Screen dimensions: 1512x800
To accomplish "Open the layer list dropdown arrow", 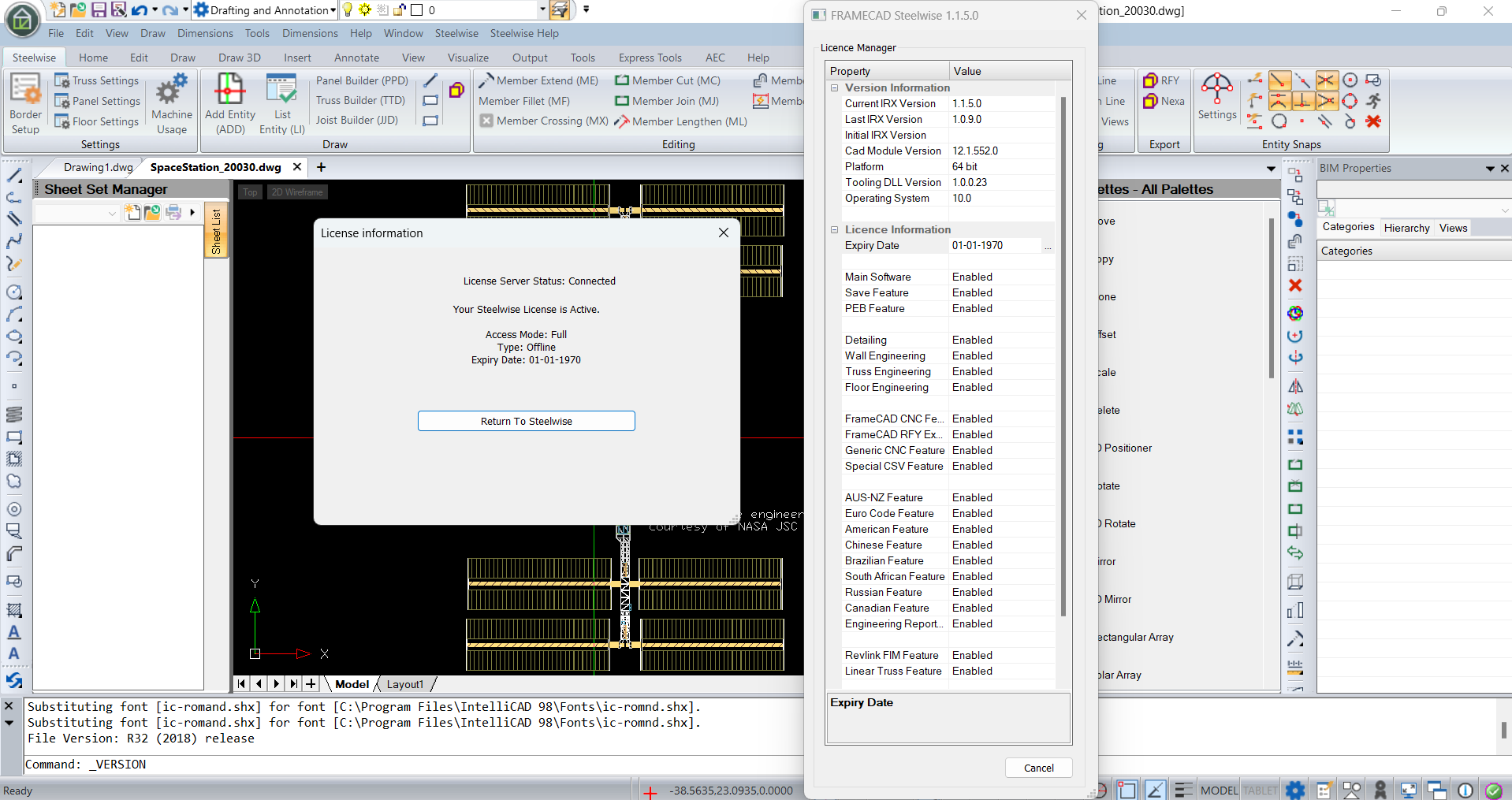I will 542,10.
